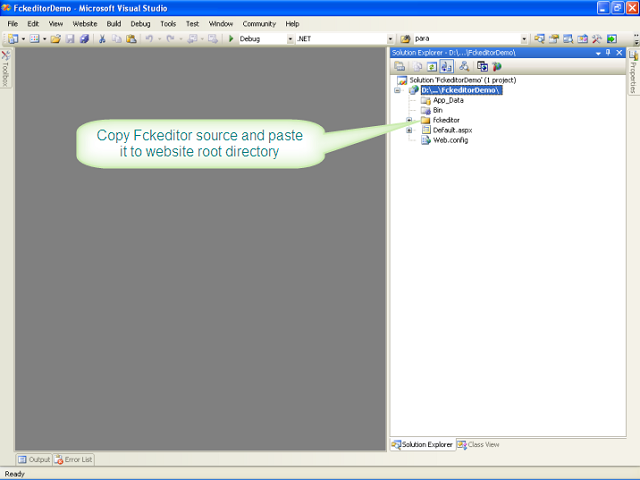Click Refresh icon in Solution Explorer toolbar

(431, 66)
